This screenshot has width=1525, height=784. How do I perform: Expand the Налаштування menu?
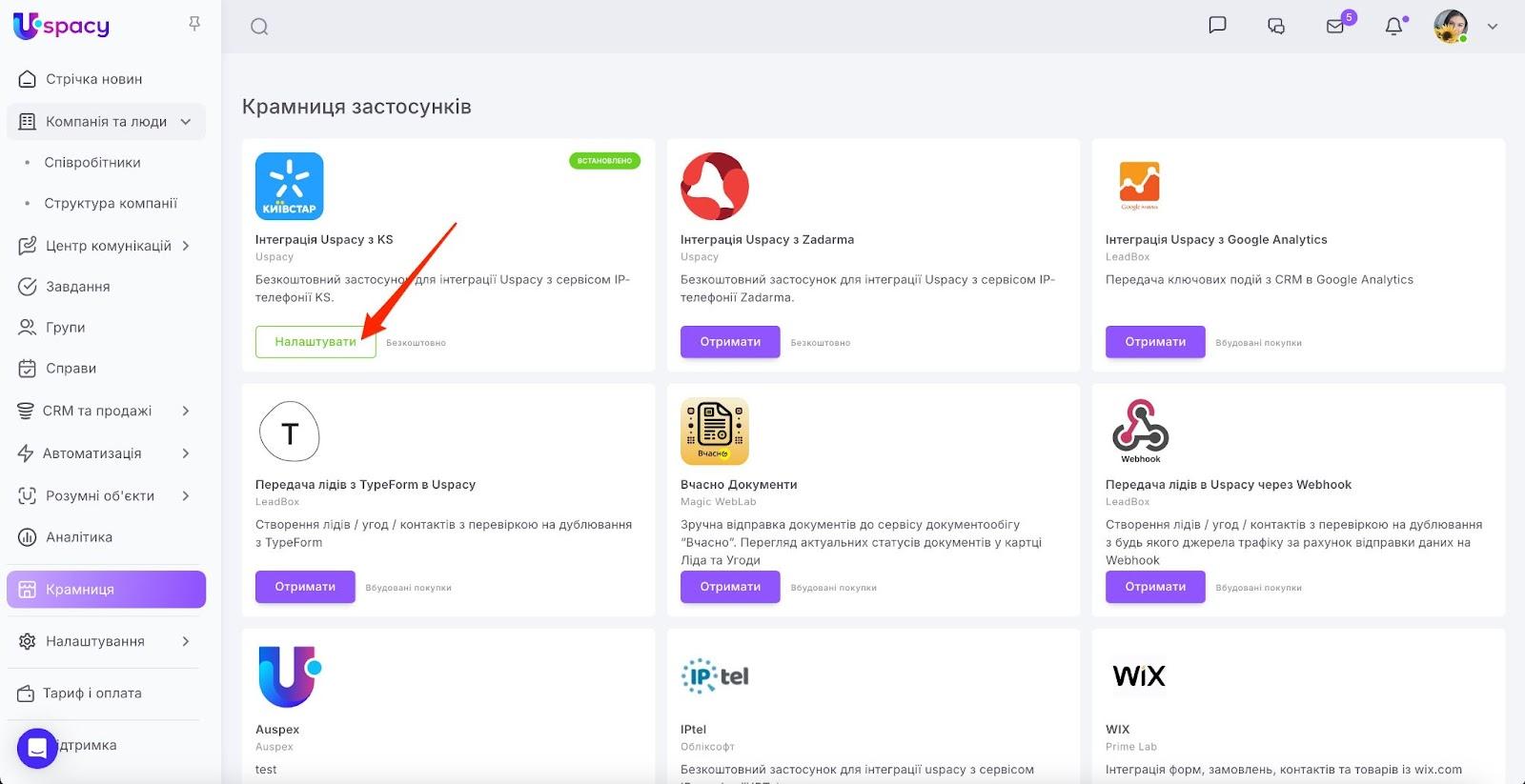[186, 641]
